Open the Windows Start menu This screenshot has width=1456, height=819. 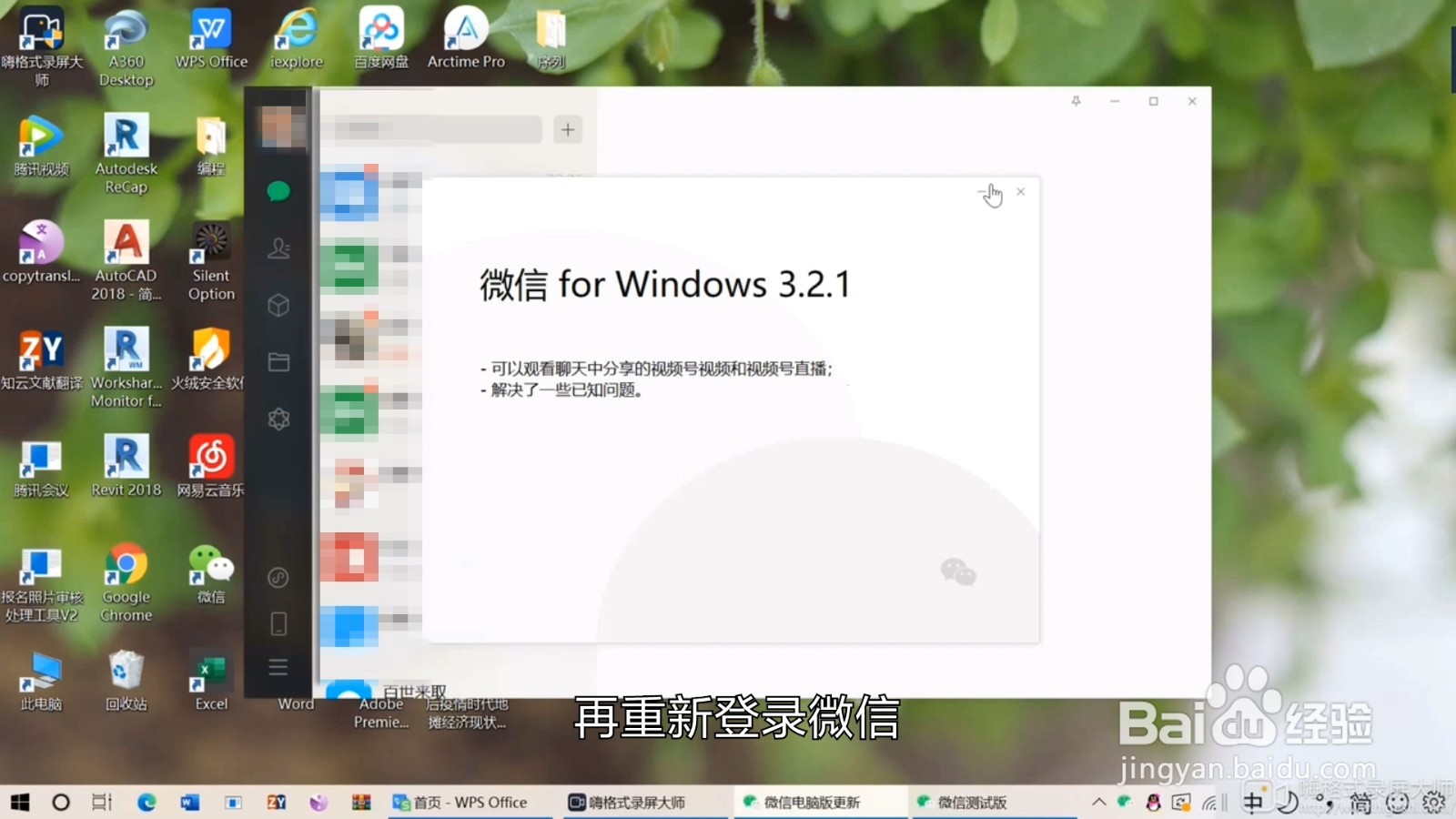[x=19, y=803]
